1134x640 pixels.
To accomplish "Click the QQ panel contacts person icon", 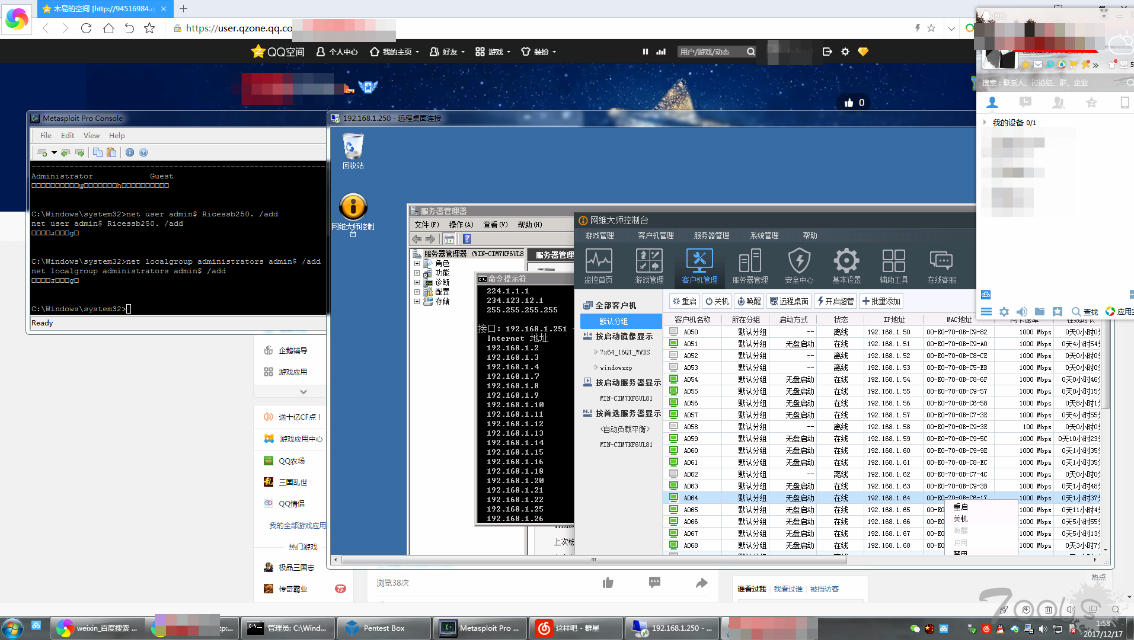I will (992, 103).
